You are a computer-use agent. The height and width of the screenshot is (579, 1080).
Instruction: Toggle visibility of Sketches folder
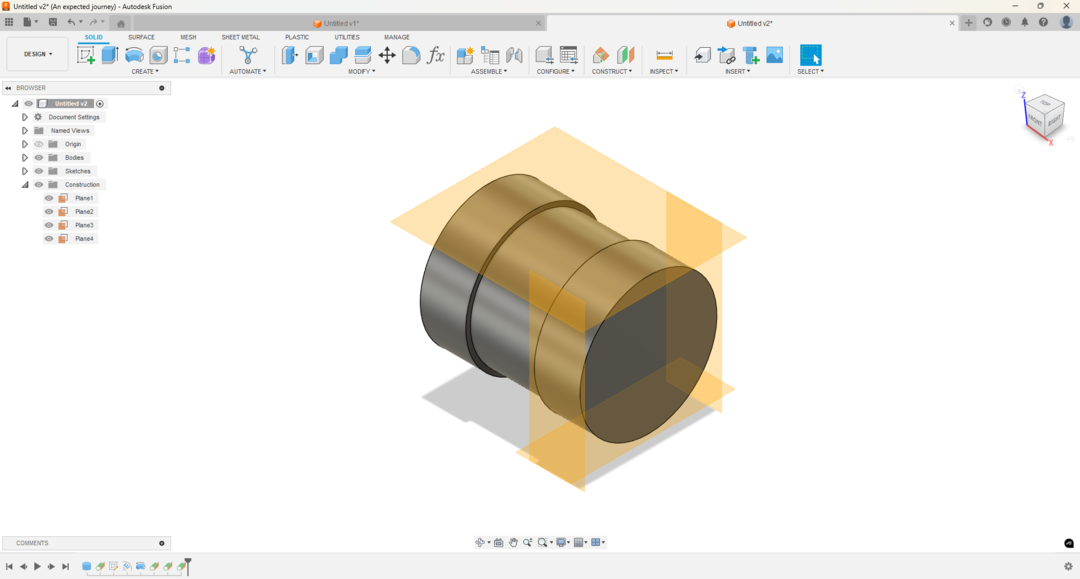(x=39, y=171)
